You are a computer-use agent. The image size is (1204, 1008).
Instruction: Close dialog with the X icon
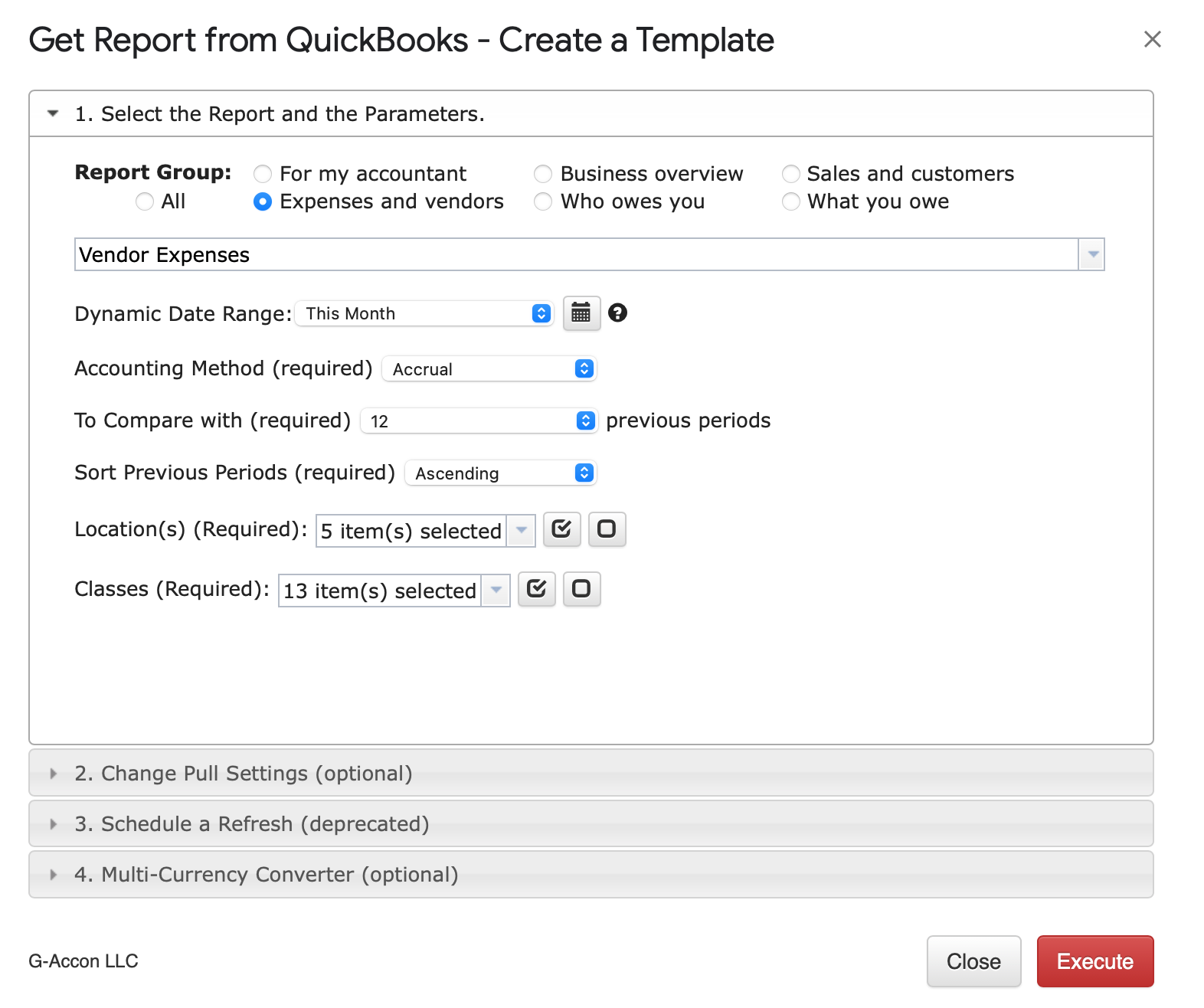pos(1152,39)
